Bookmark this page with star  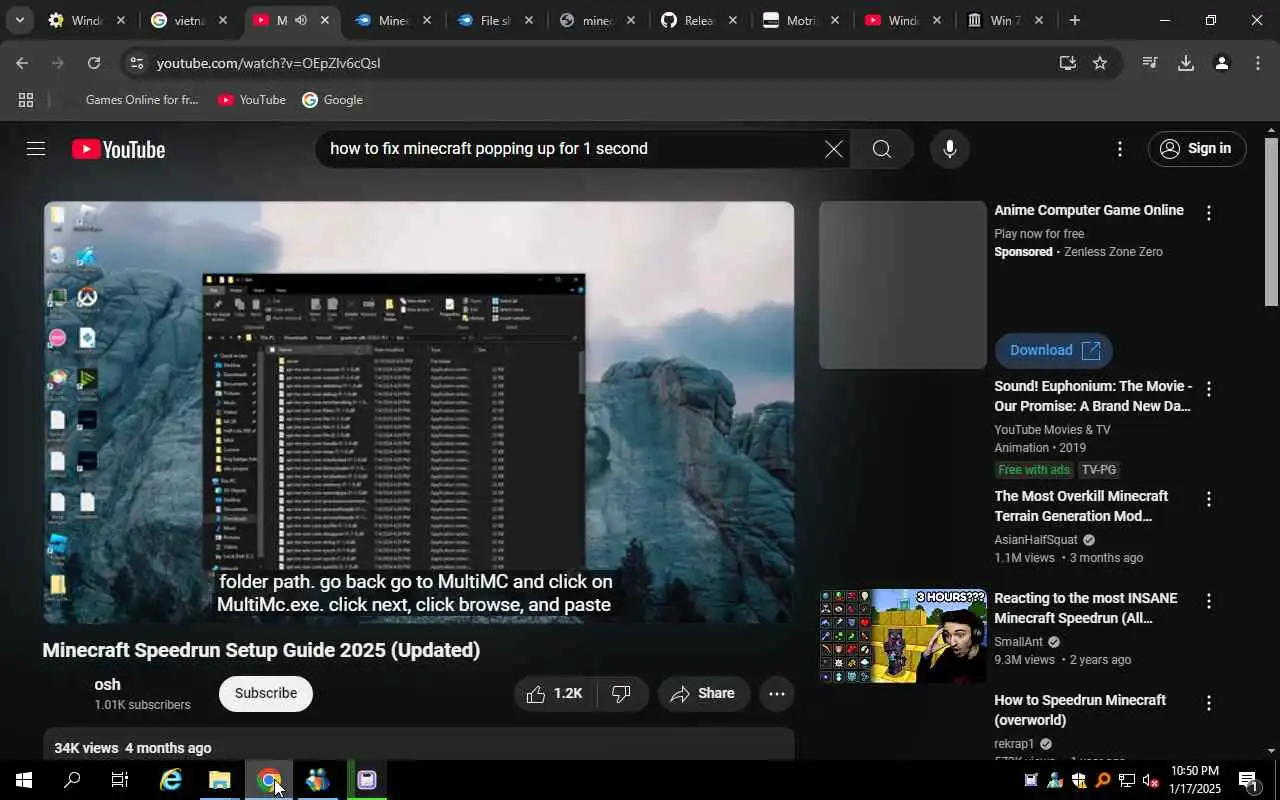(1100, 63)
